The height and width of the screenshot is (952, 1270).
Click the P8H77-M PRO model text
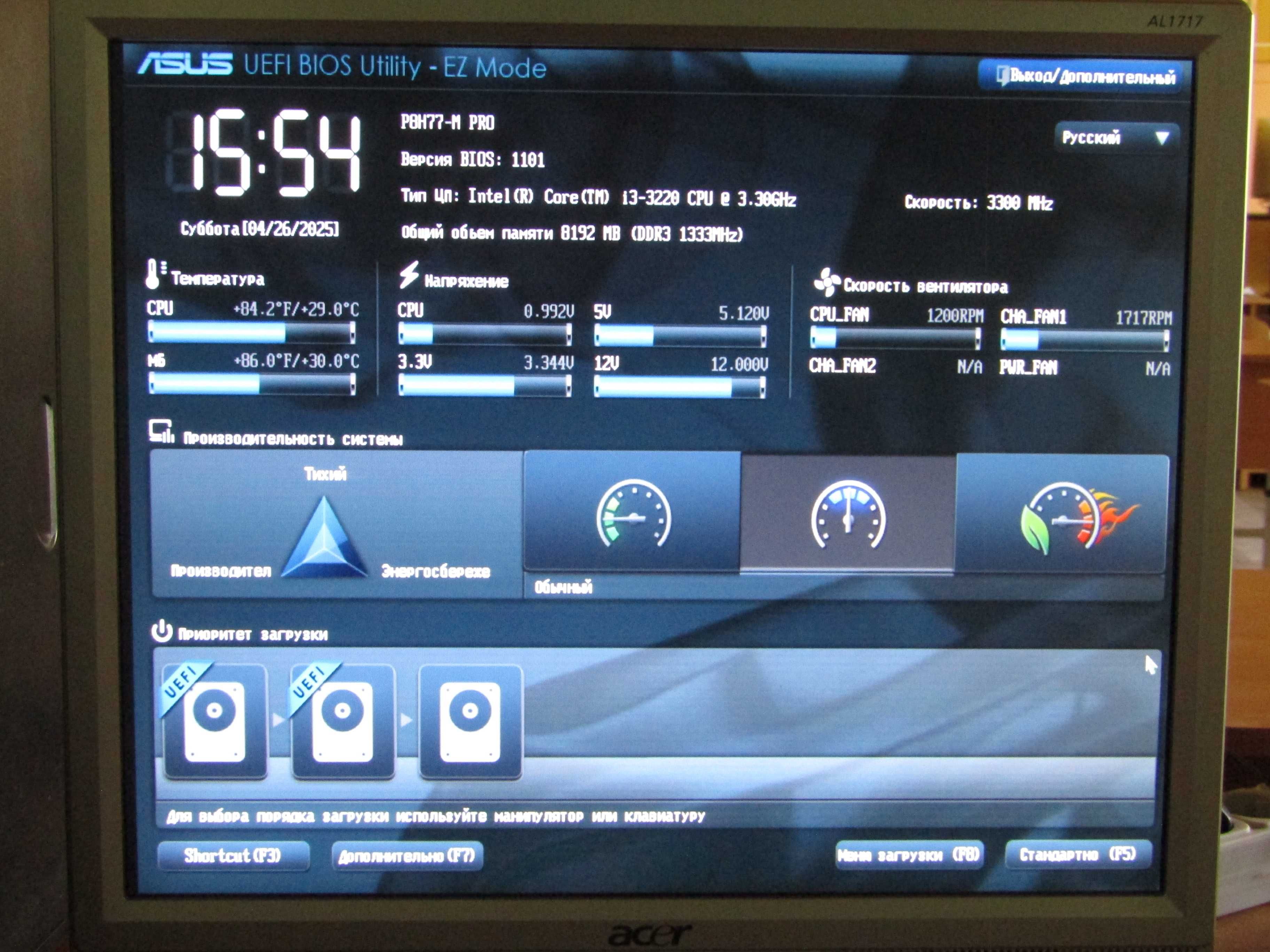(x=447, y=122)
